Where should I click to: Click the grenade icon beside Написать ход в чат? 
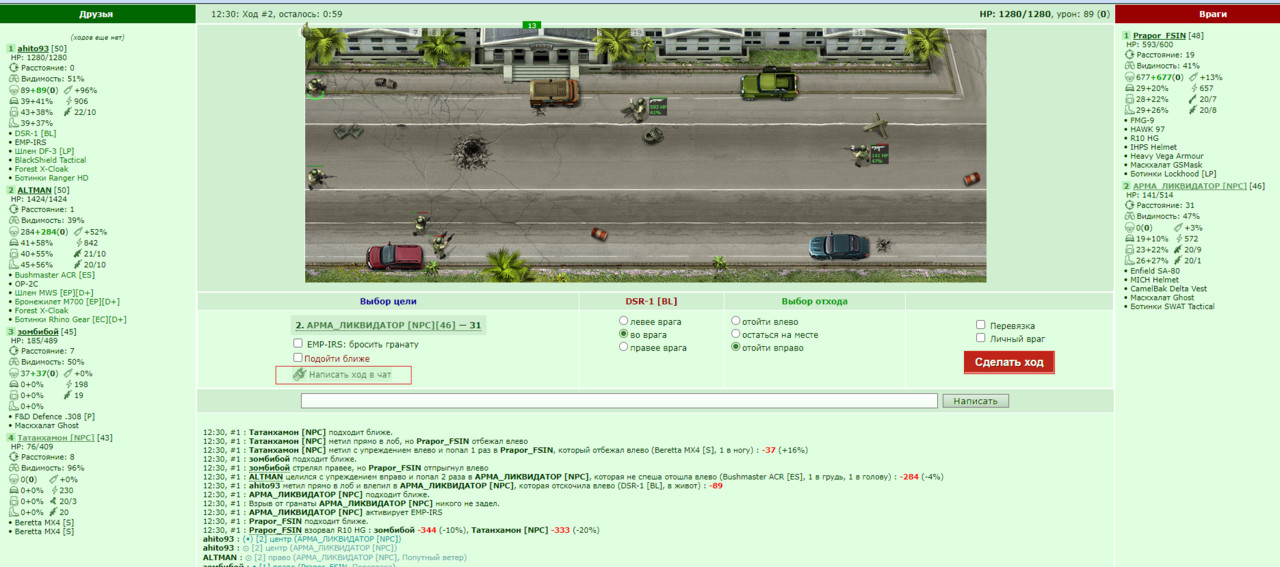click(x=298, y=374)
